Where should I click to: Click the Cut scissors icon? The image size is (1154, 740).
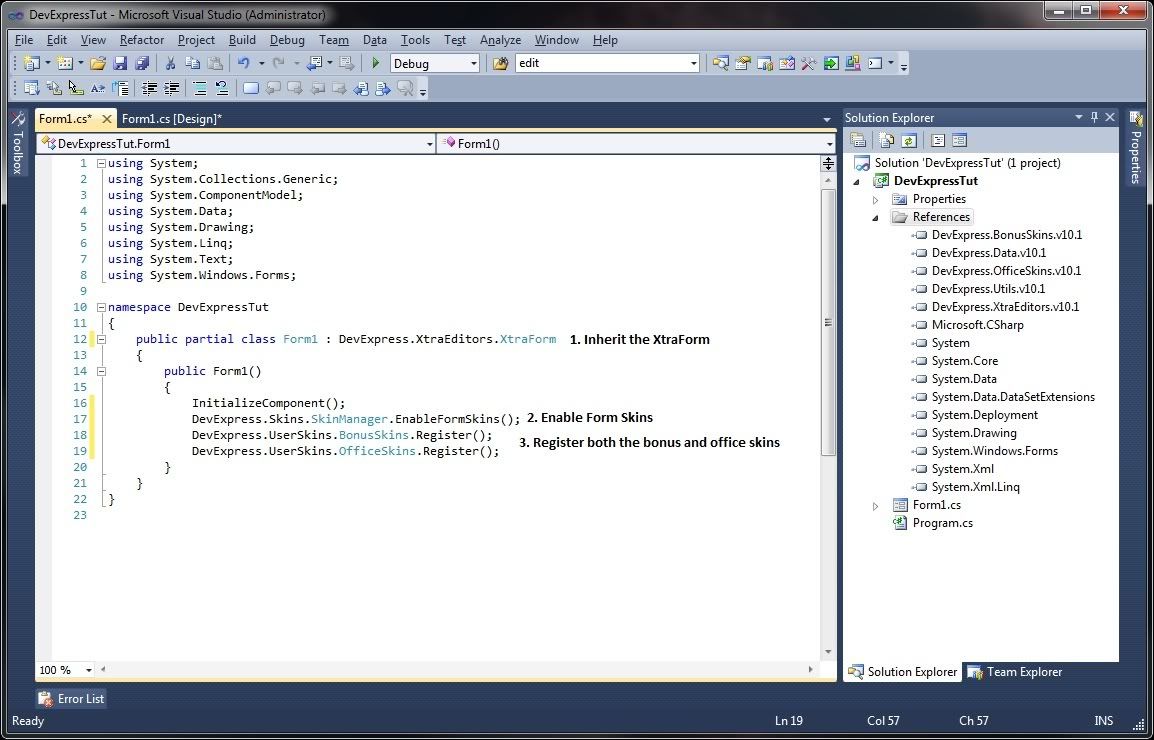pos(171,63)
